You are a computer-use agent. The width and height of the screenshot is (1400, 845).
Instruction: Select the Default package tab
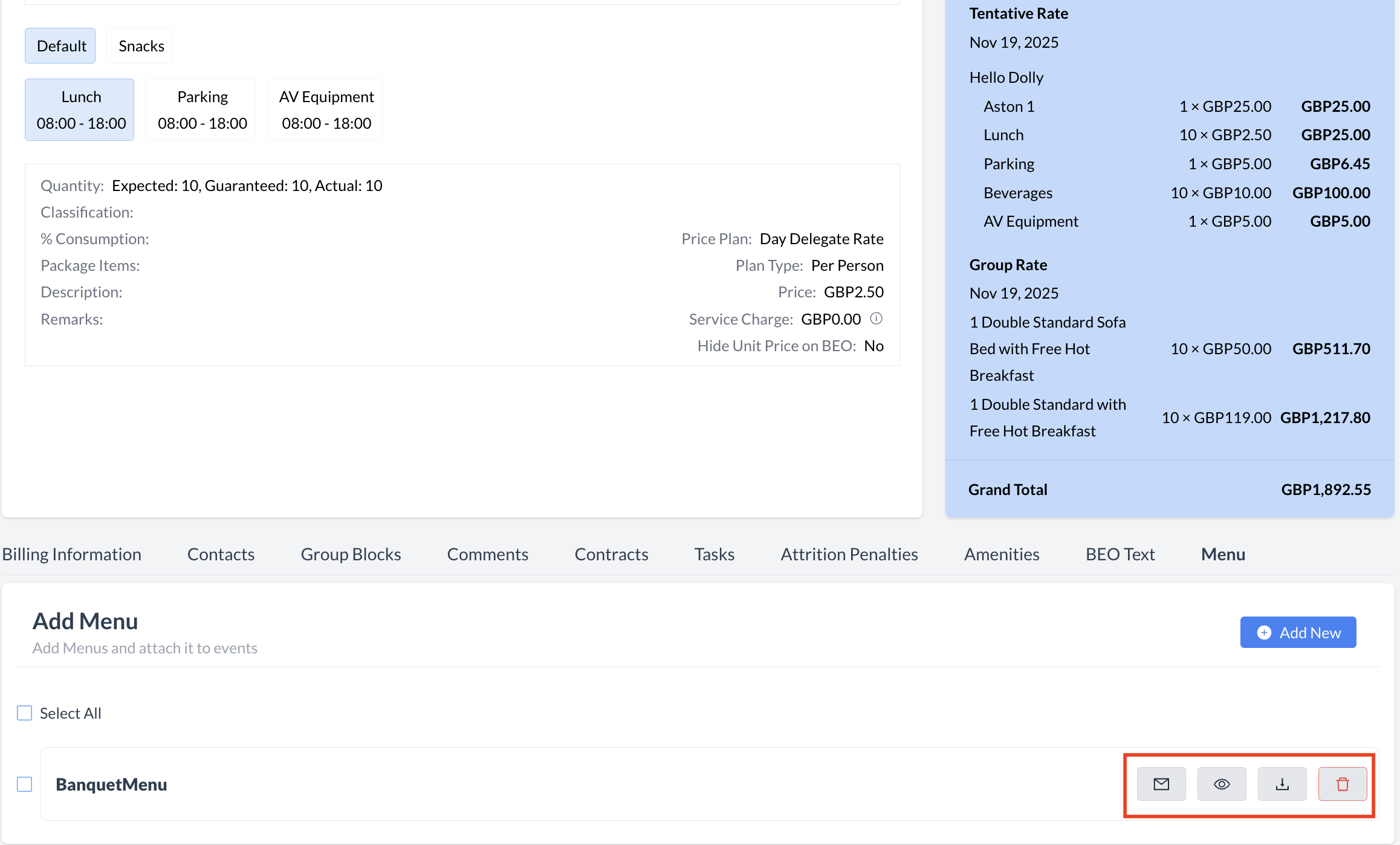[61, 46]
